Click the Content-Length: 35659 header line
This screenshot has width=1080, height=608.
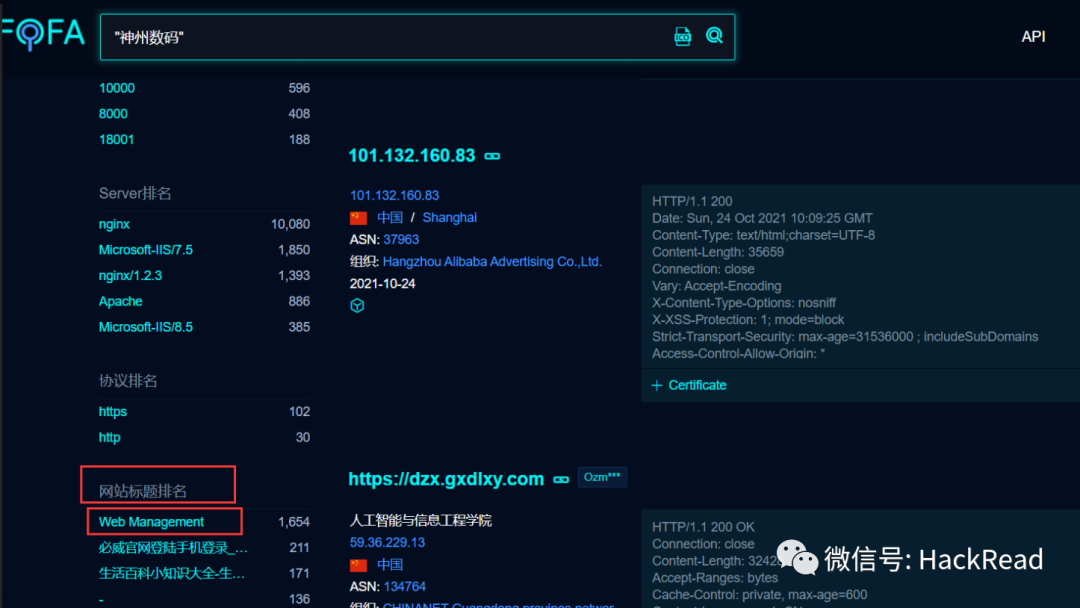(x=718, y=252)
